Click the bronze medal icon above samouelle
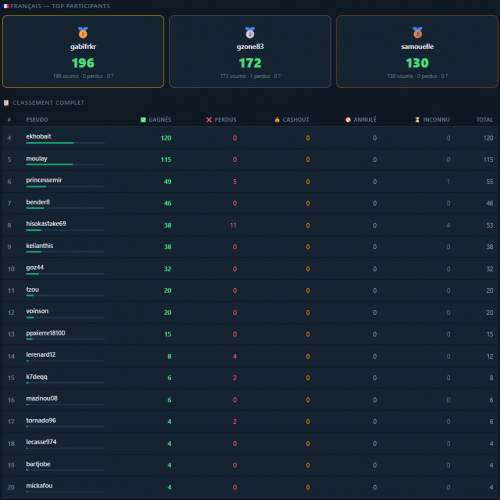Image resolution: width=500 pixels, height=500 pixels. click(x=417, y=33)
